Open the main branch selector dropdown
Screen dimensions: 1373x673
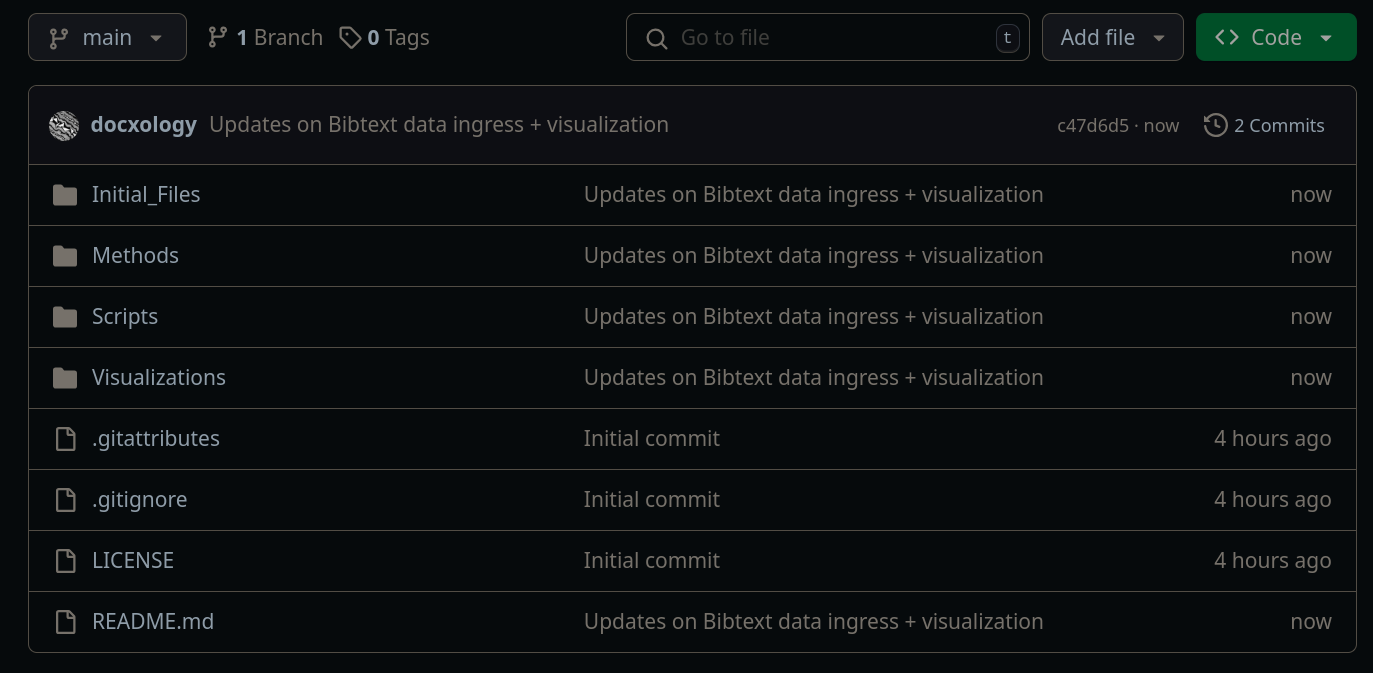[x=107, y=38]
